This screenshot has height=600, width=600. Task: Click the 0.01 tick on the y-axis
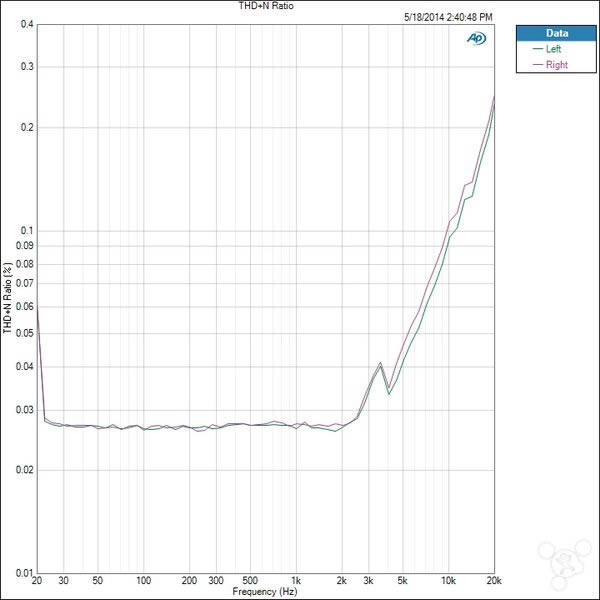pyautogui.click(x=22, y=573)
